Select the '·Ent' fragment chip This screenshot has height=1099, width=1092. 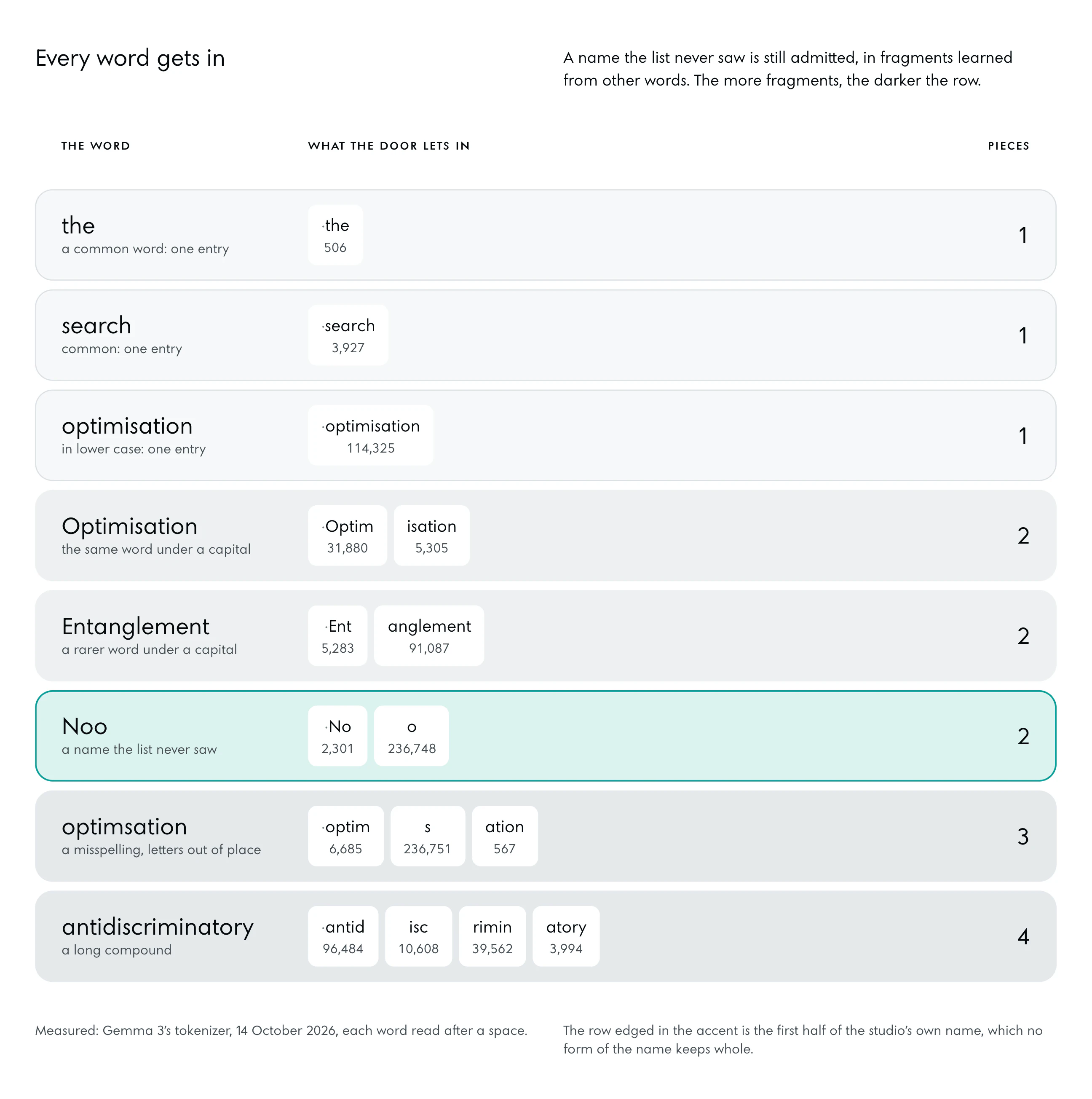coord(338,635)
